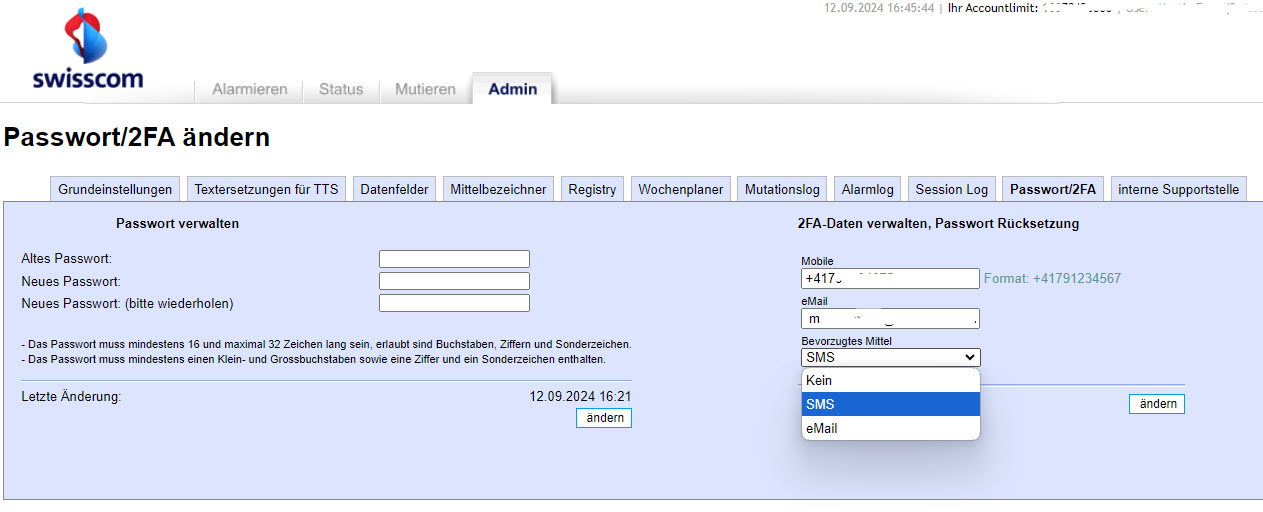Click the 2FA-Daten verwalten section title

[x=938, y=224]
